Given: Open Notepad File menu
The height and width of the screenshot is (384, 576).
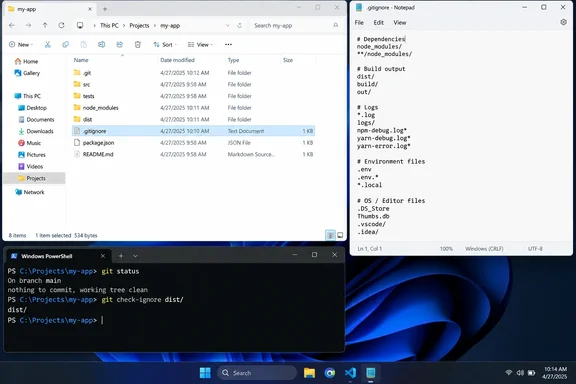Looking at the screenshot, I should pos(359,22).
